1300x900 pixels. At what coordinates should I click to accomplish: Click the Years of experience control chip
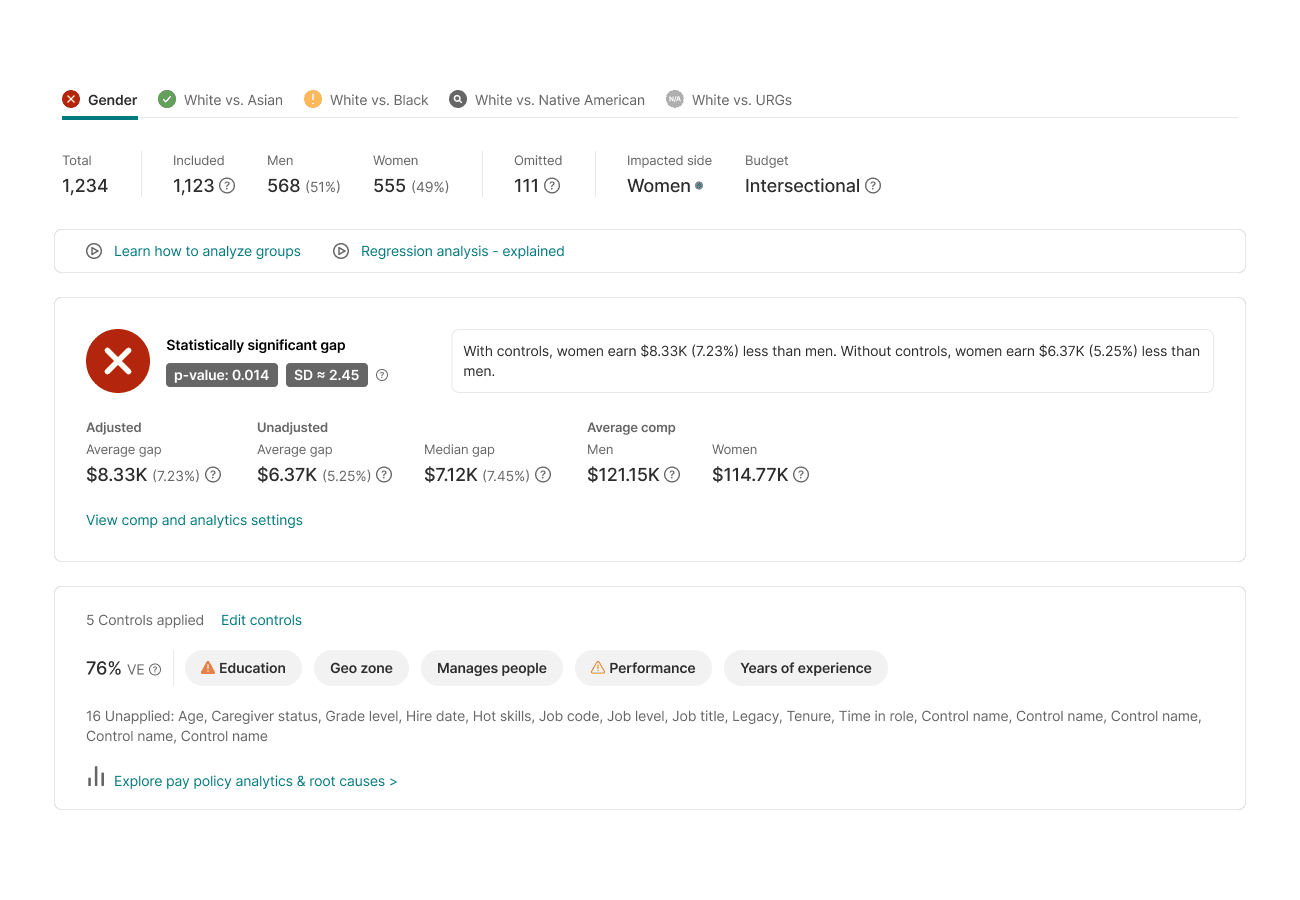tap(806, 668)
